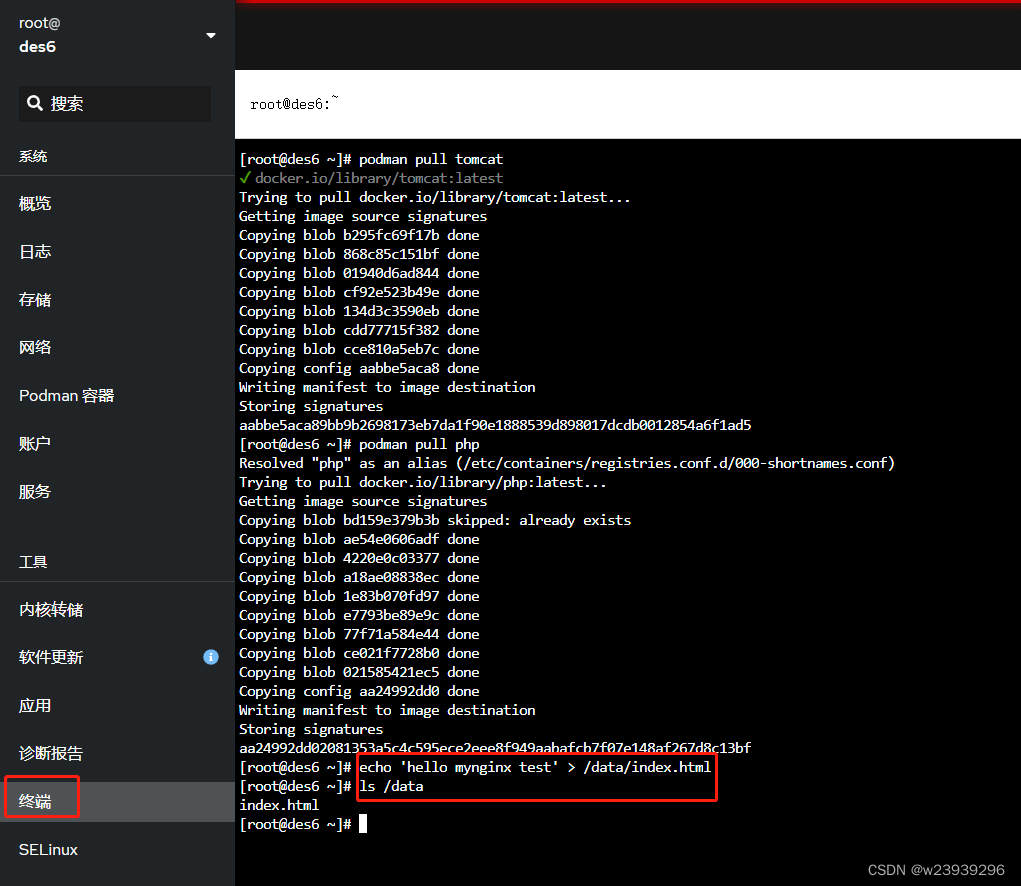Viewport: 1021px width, 886px height.
Task: Open the 网络 network page
Action: (x=35, y=347)
